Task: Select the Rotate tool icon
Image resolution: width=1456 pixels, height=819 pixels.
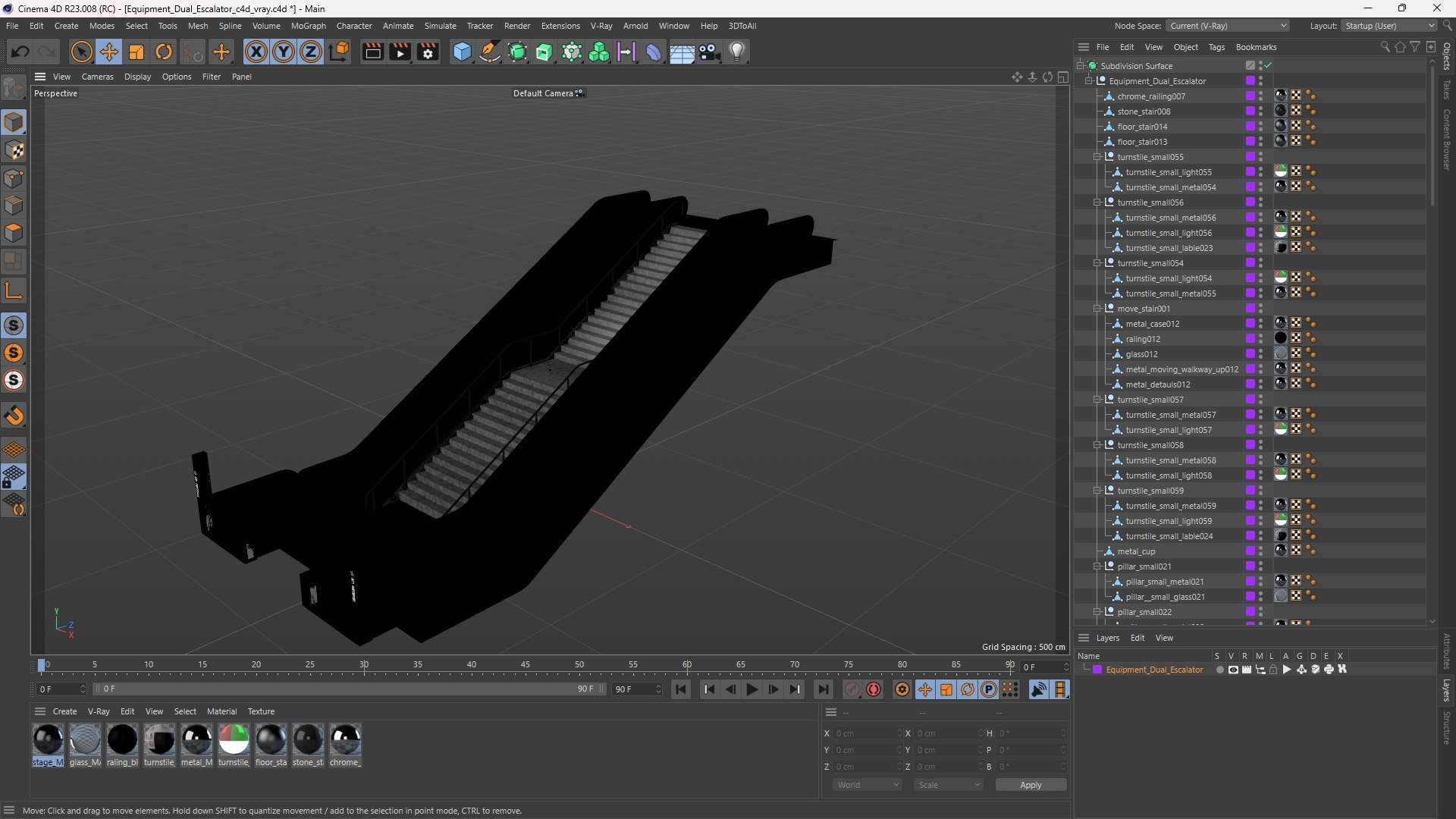Action: pos(164,52)
